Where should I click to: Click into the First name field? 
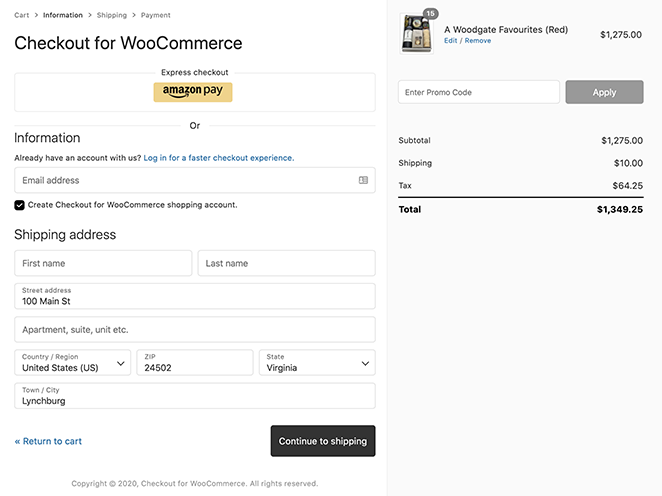pos(103,263)
